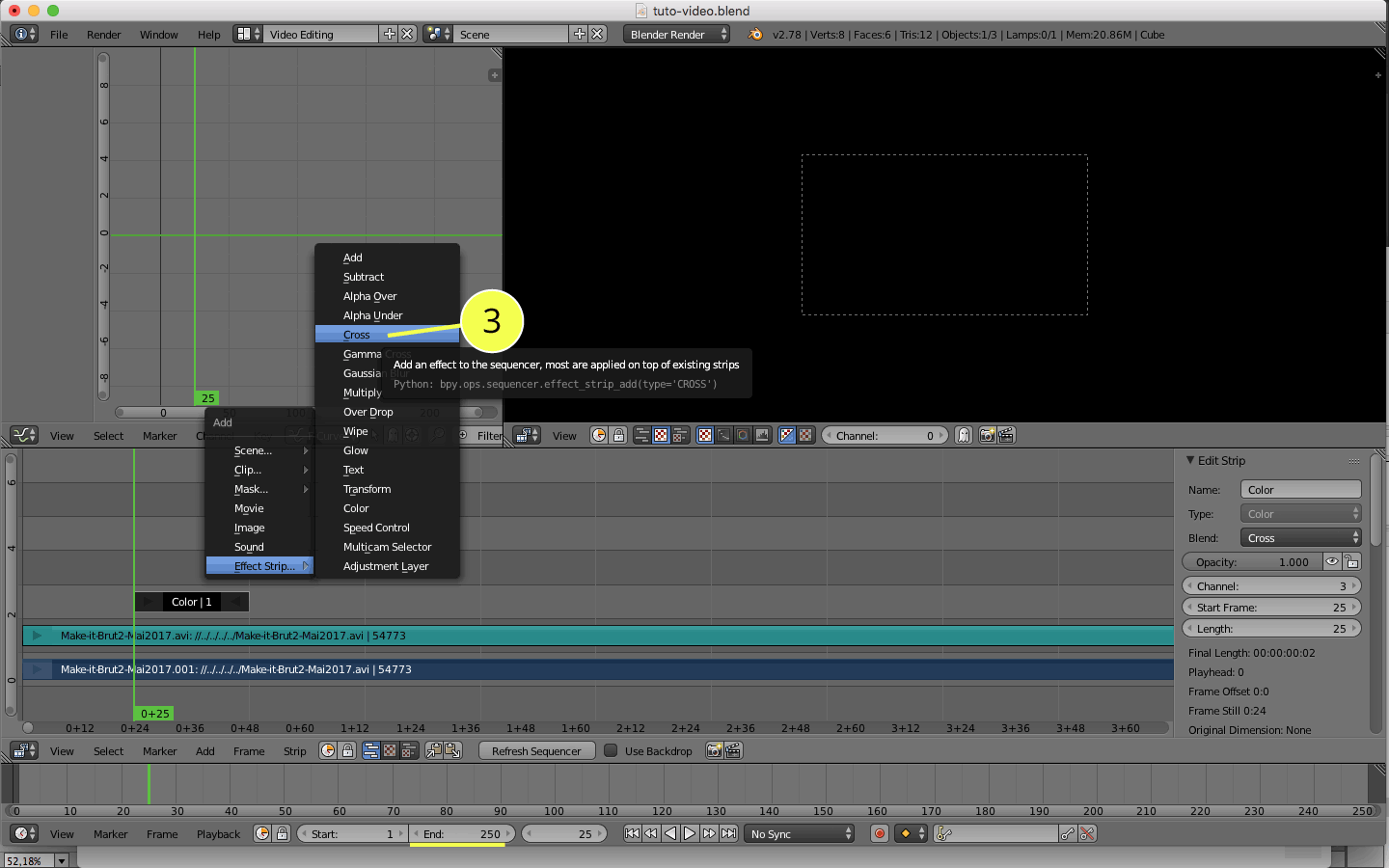Viewport: 1389px width, 868px height.
Task: Click OpenGL render image icon in preview header
Action: (987, 436)
